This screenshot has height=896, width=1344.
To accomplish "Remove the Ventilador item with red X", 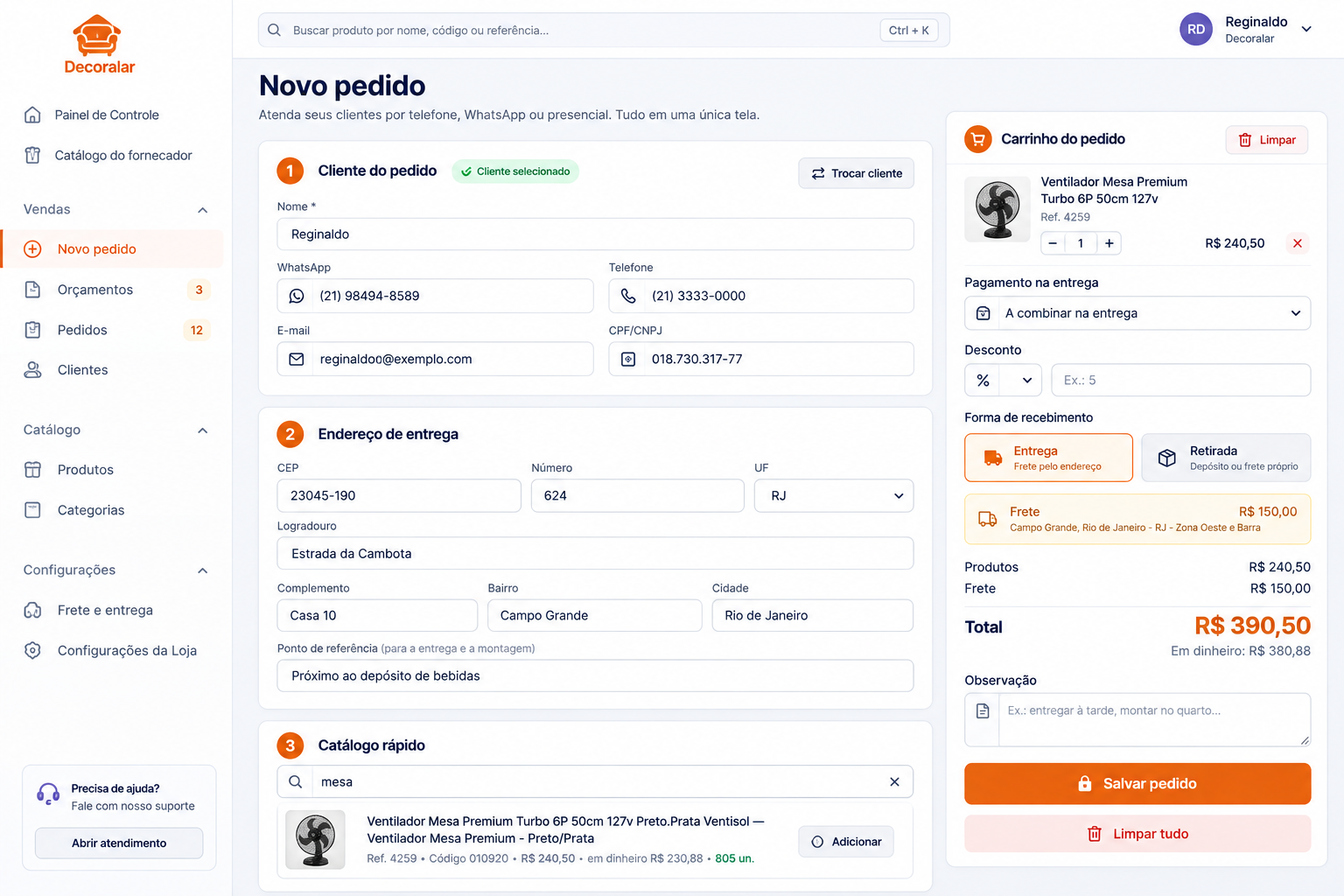I will point(1298,243).
